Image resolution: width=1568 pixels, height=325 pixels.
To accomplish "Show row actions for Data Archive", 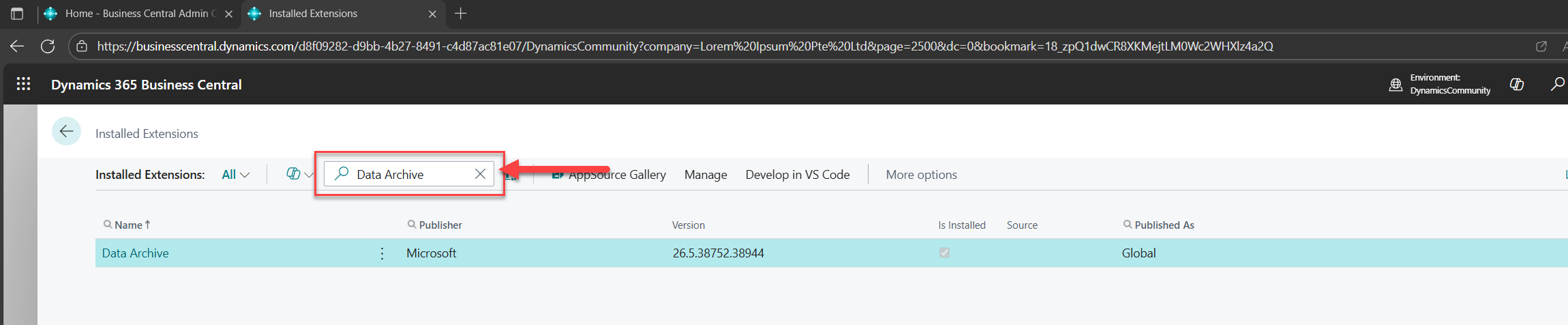I will (x=382, y=253).
